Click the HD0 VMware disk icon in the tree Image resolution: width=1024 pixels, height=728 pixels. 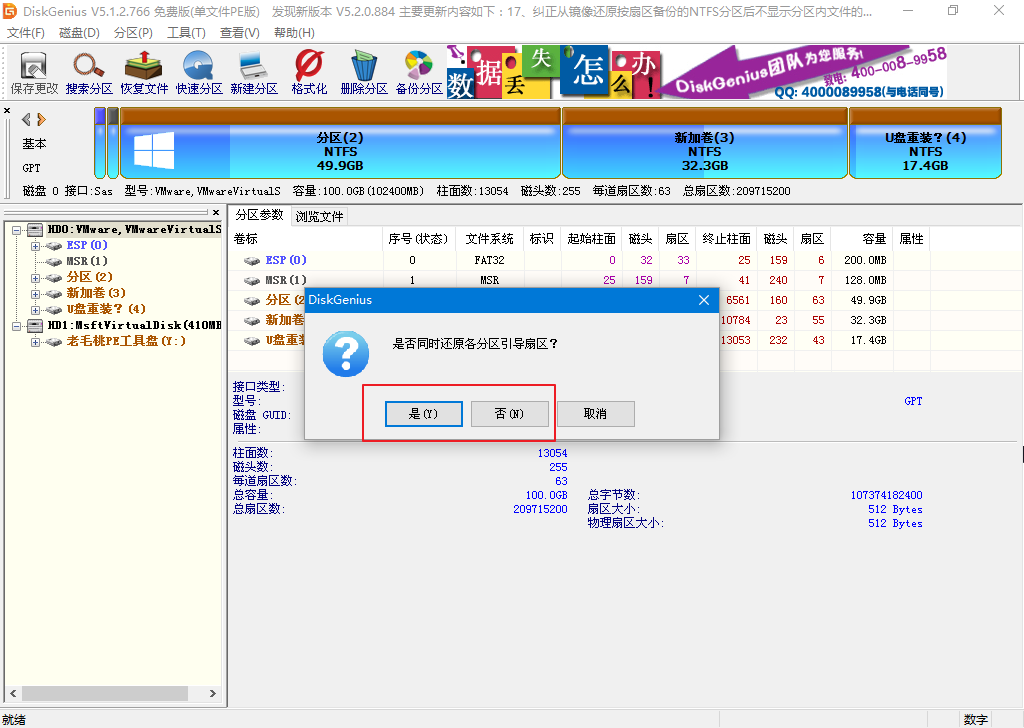[35, 229]
